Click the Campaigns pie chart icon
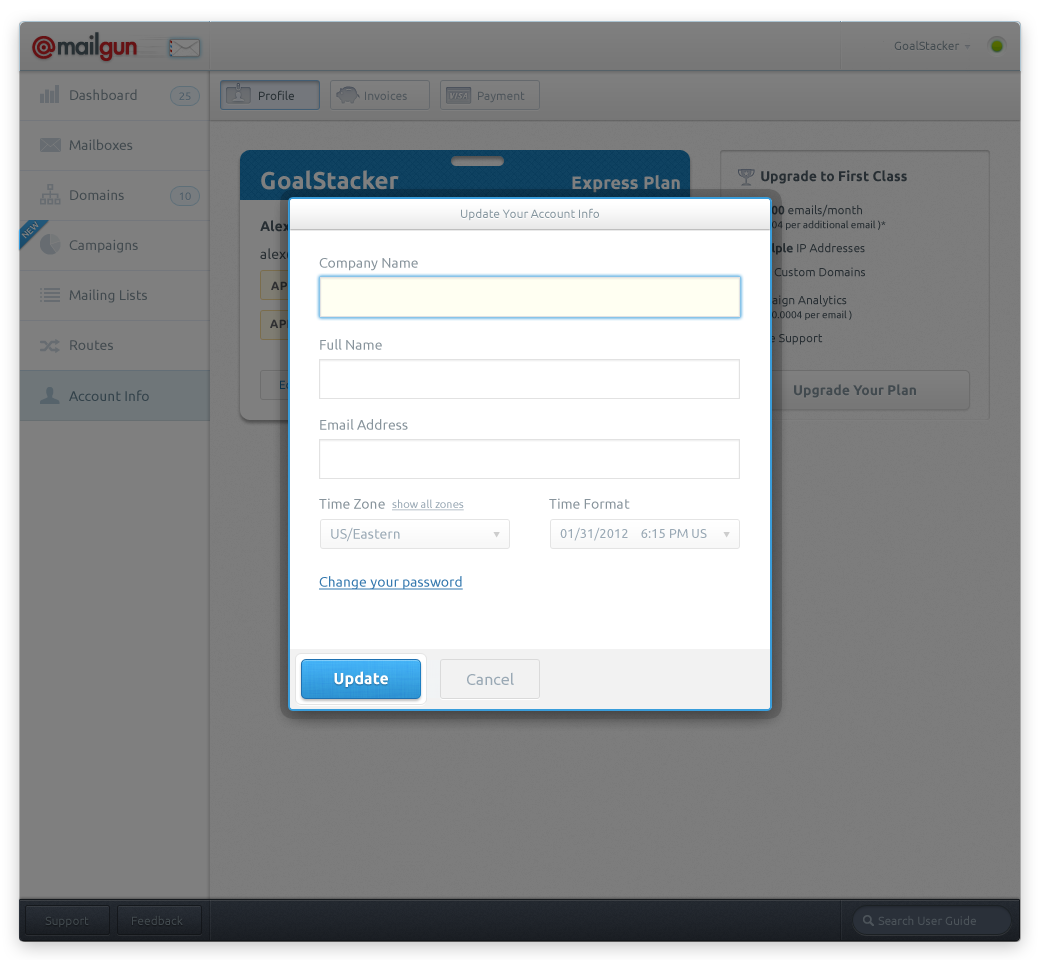Viewport: 1040px width, 960px height. [x=50, y=245]
